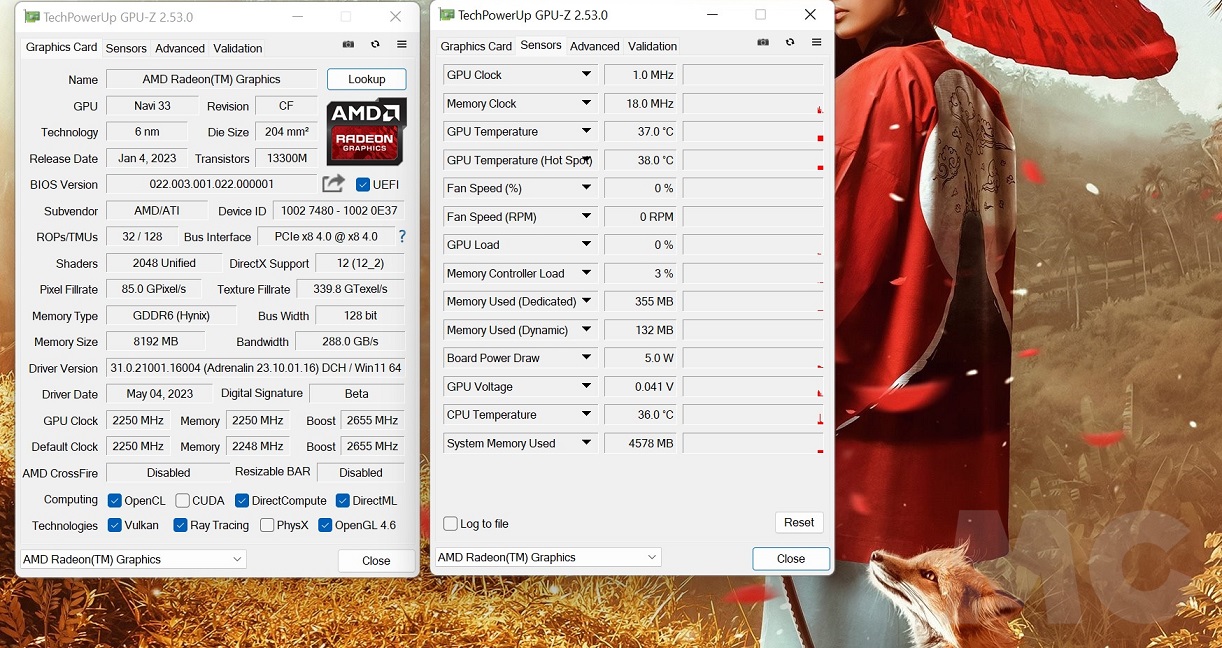
Task: Click the AMD Radeon Graphics logo
Action: [x=366, y=131]
